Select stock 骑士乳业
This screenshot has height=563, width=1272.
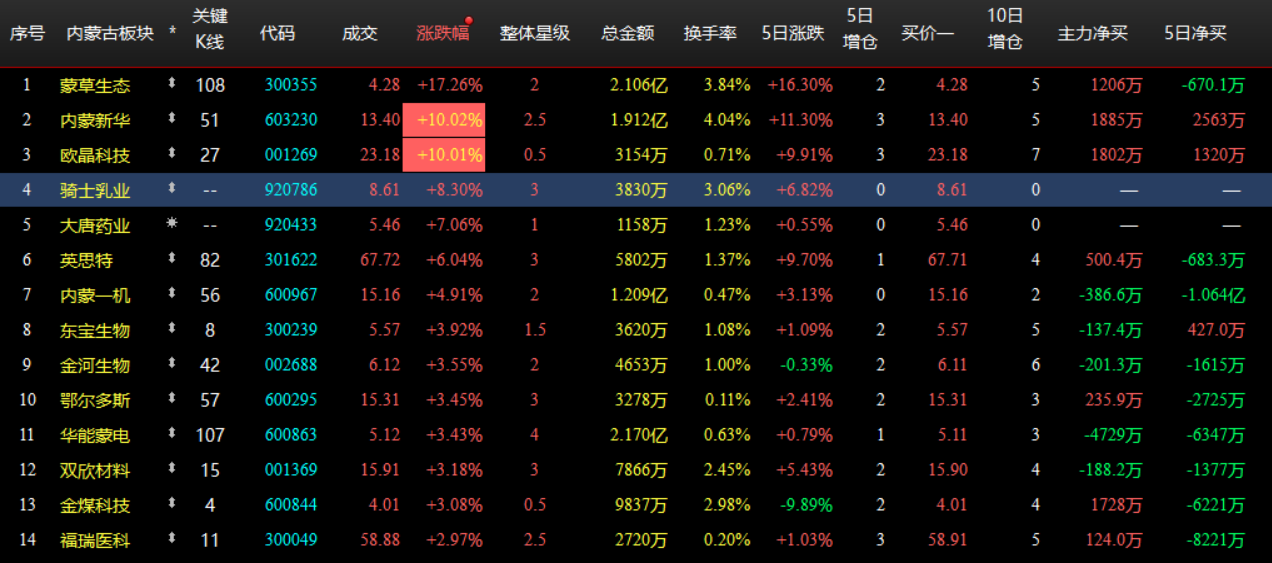coord(95,191)
